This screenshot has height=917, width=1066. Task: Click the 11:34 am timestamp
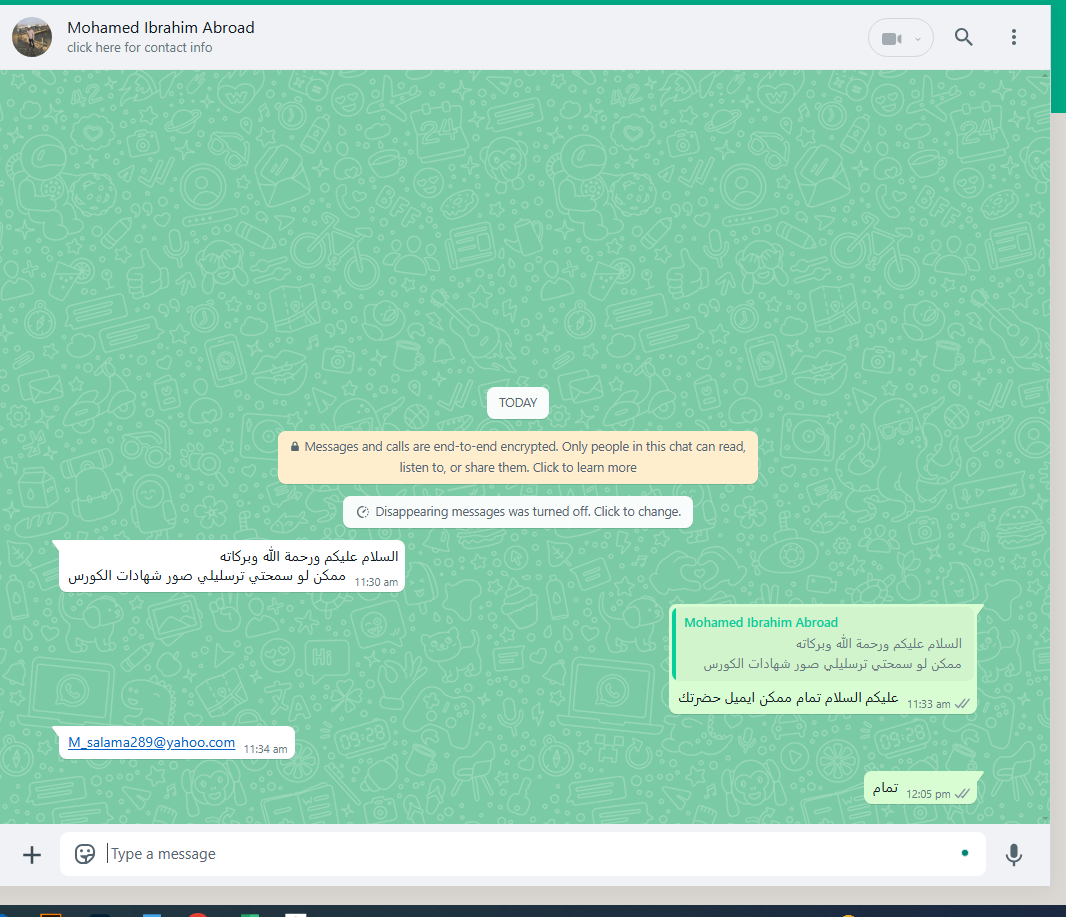(266, 749)
